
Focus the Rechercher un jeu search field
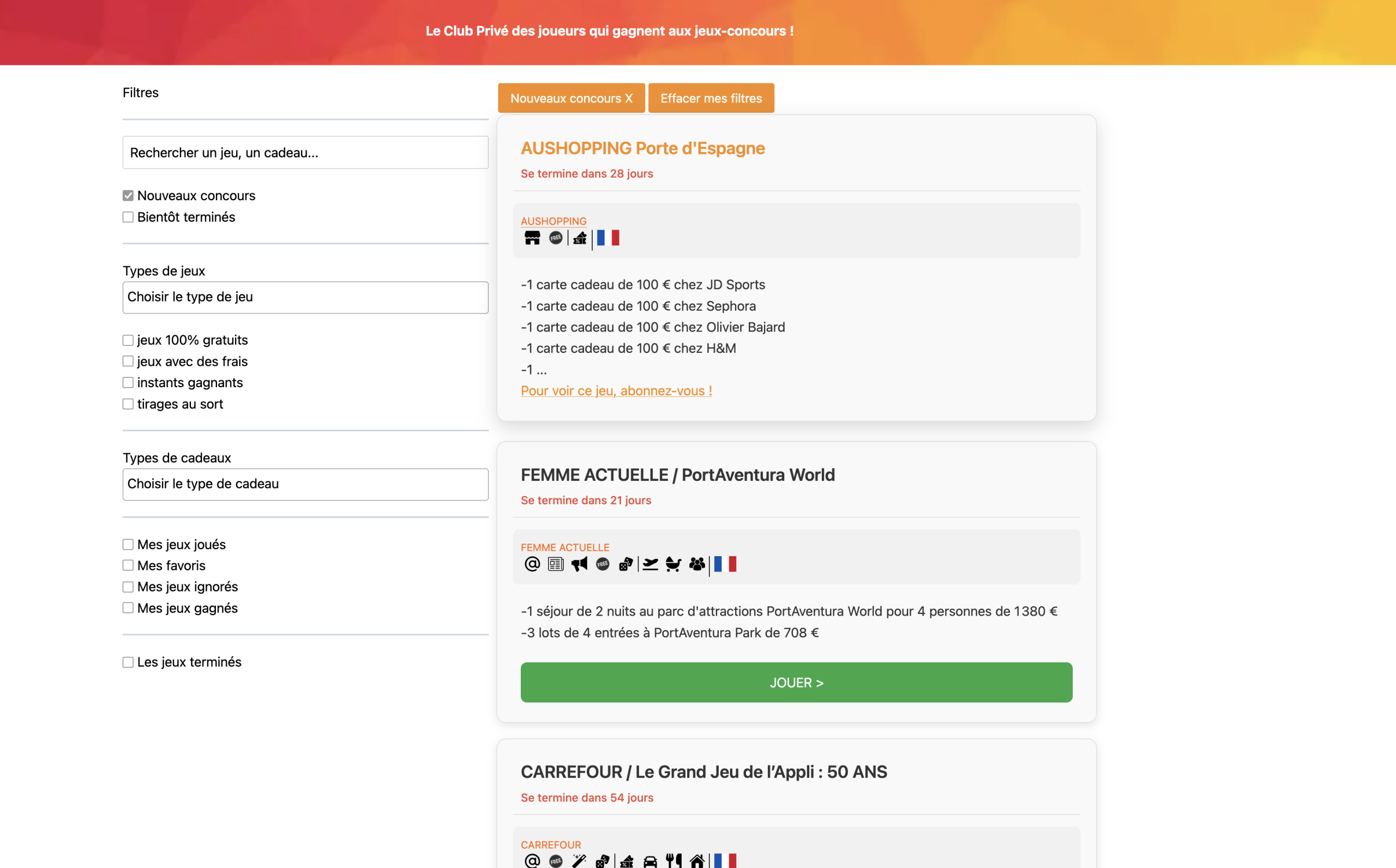click(305, 153)
